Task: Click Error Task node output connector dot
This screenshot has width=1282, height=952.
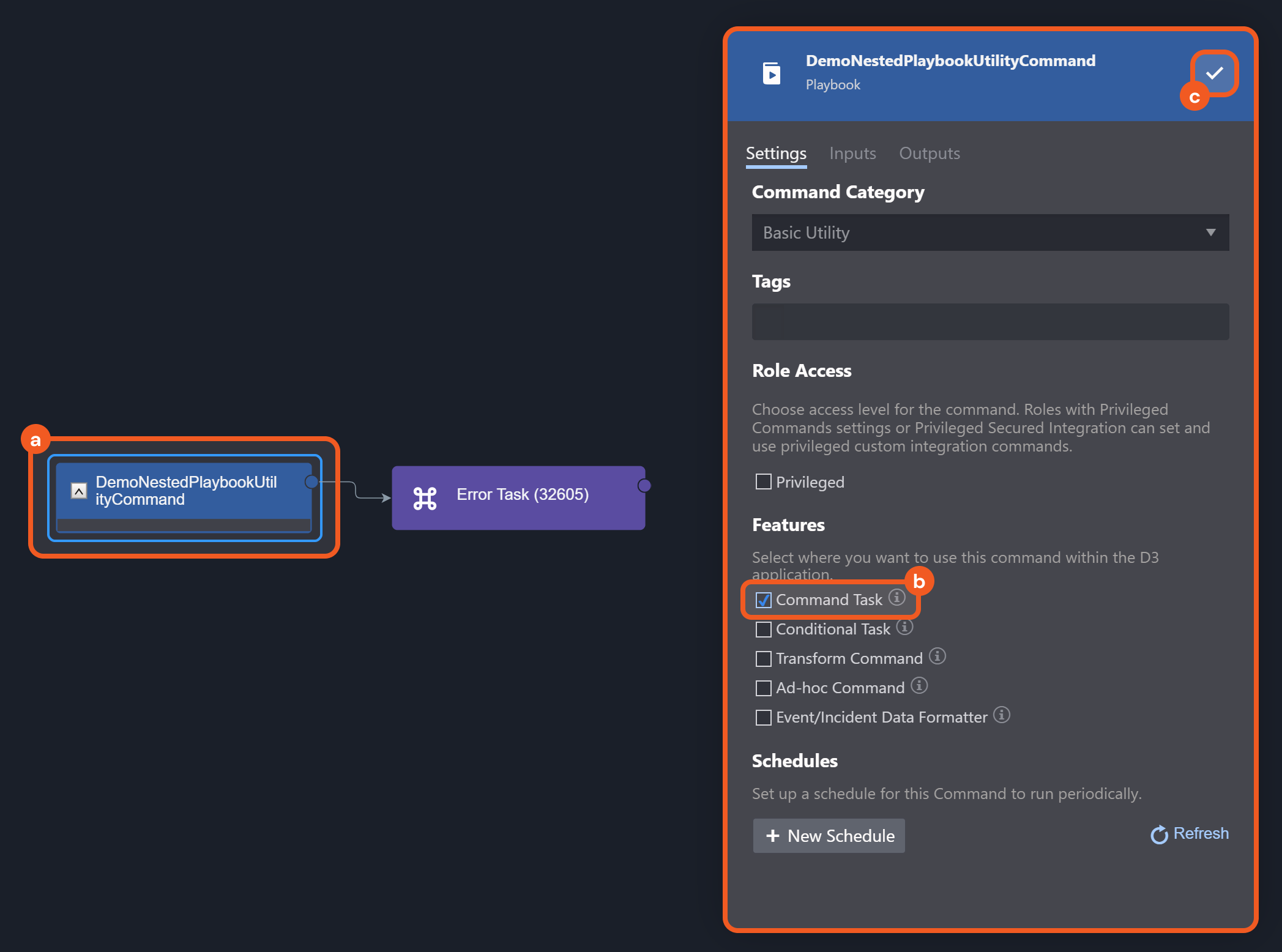Action: pyautogui.click(x=644, y=486)
